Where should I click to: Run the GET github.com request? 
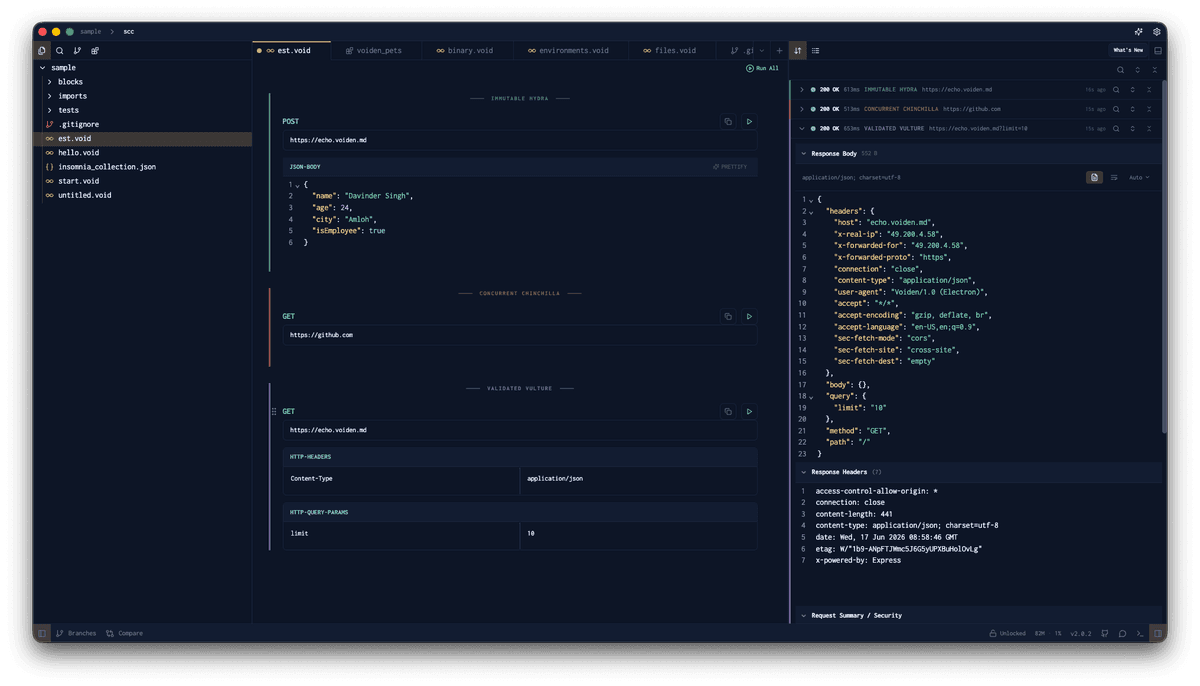point(749,317)
